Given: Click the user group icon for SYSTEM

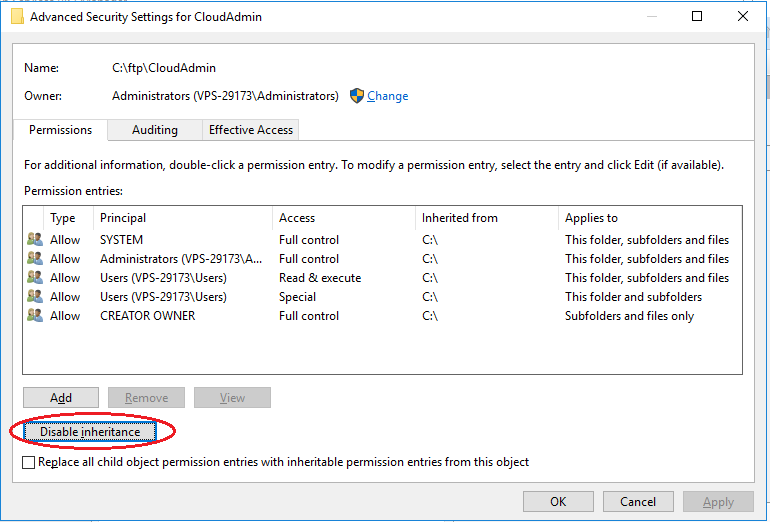Looking at the screenshot, I should pyautogui.click(x=35, y=240).
